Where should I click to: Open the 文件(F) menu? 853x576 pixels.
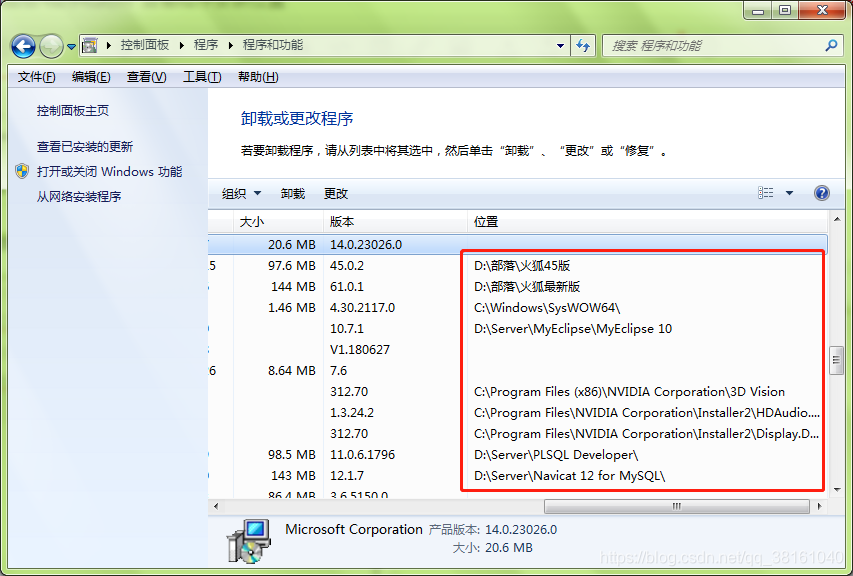[36, 77]
